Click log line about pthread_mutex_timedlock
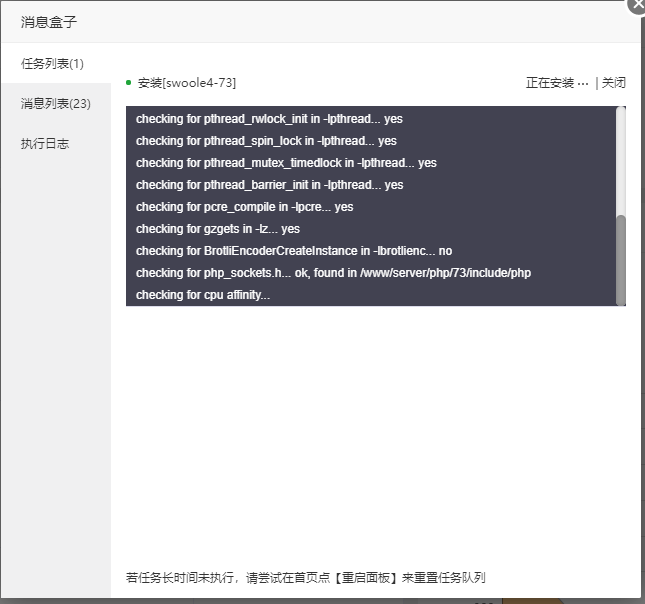Screen dimensions: 645x604 tap(286, 163)
